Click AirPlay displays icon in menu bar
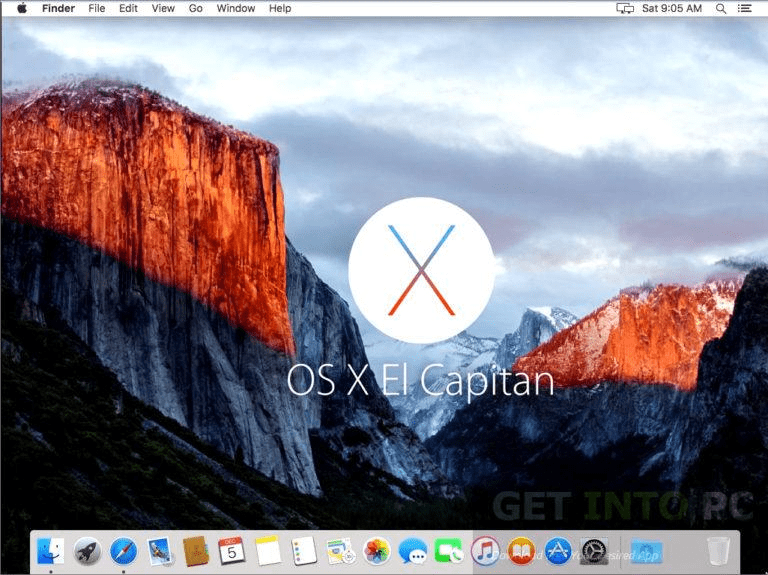Image resolution: width=768 pixels, height=575 pixels. [625, 8]
